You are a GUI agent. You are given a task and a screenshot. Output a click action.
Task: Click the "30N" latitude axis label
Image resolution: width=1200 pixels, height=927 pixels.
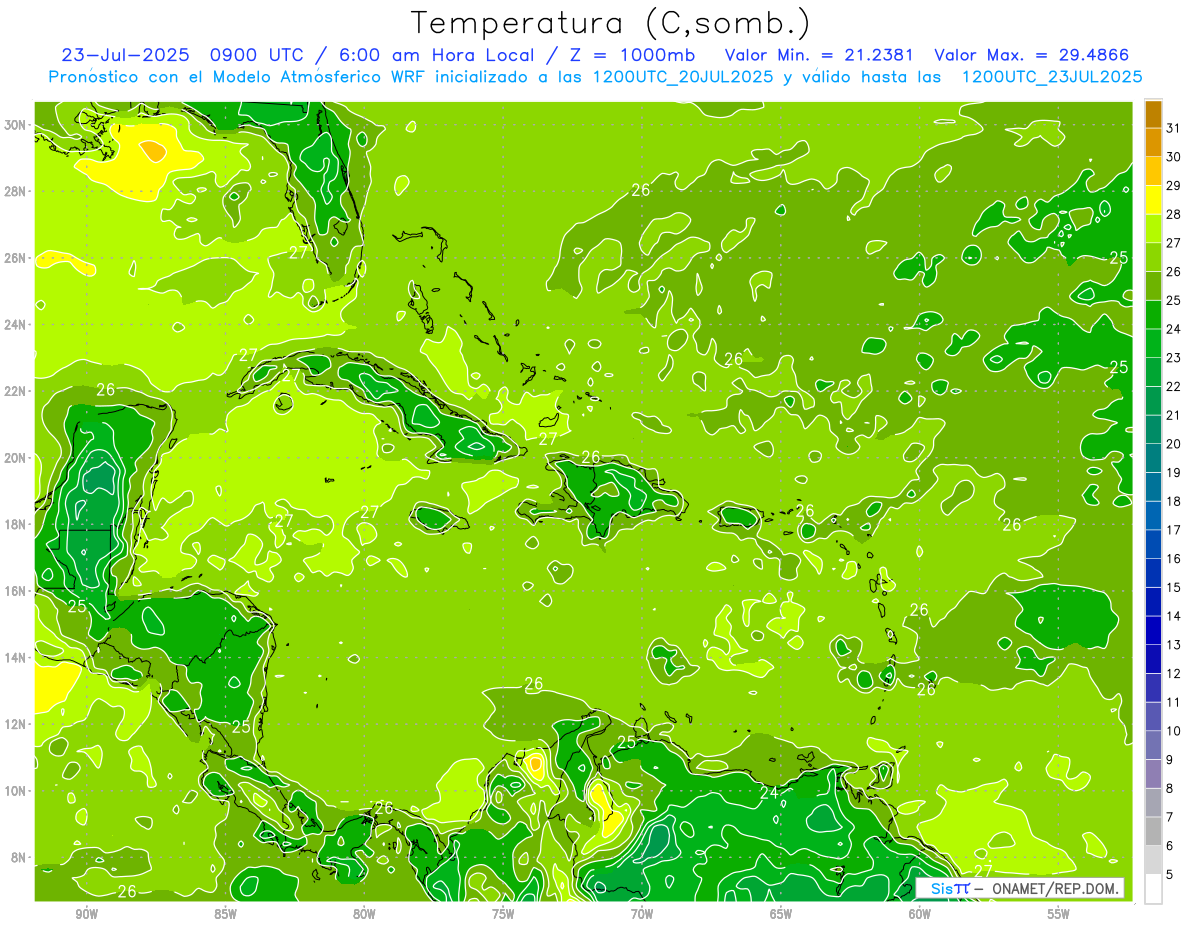click(x=15, y=125)
